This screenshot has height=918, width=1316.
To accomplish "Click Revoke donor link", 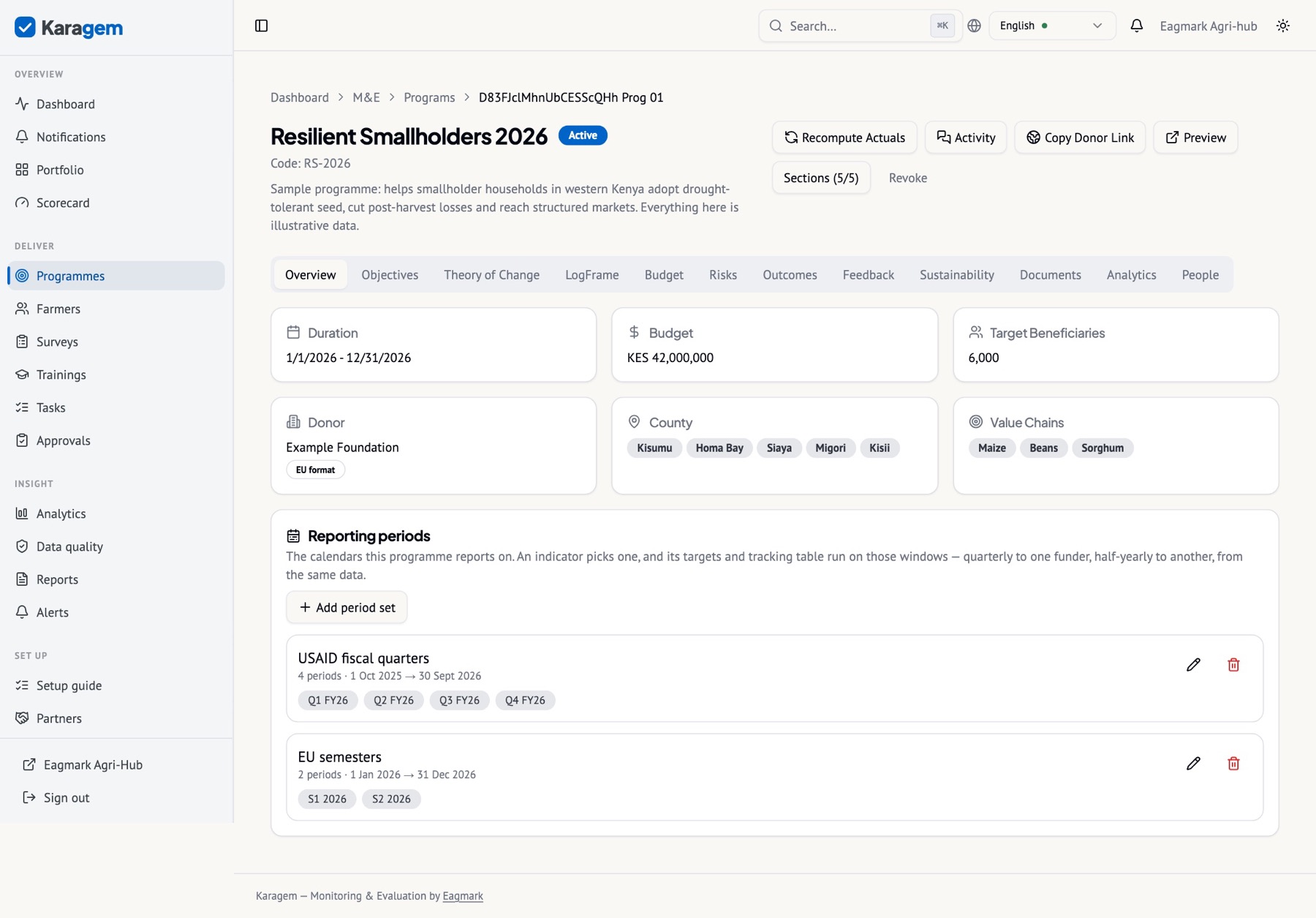I will coord(908,178).
